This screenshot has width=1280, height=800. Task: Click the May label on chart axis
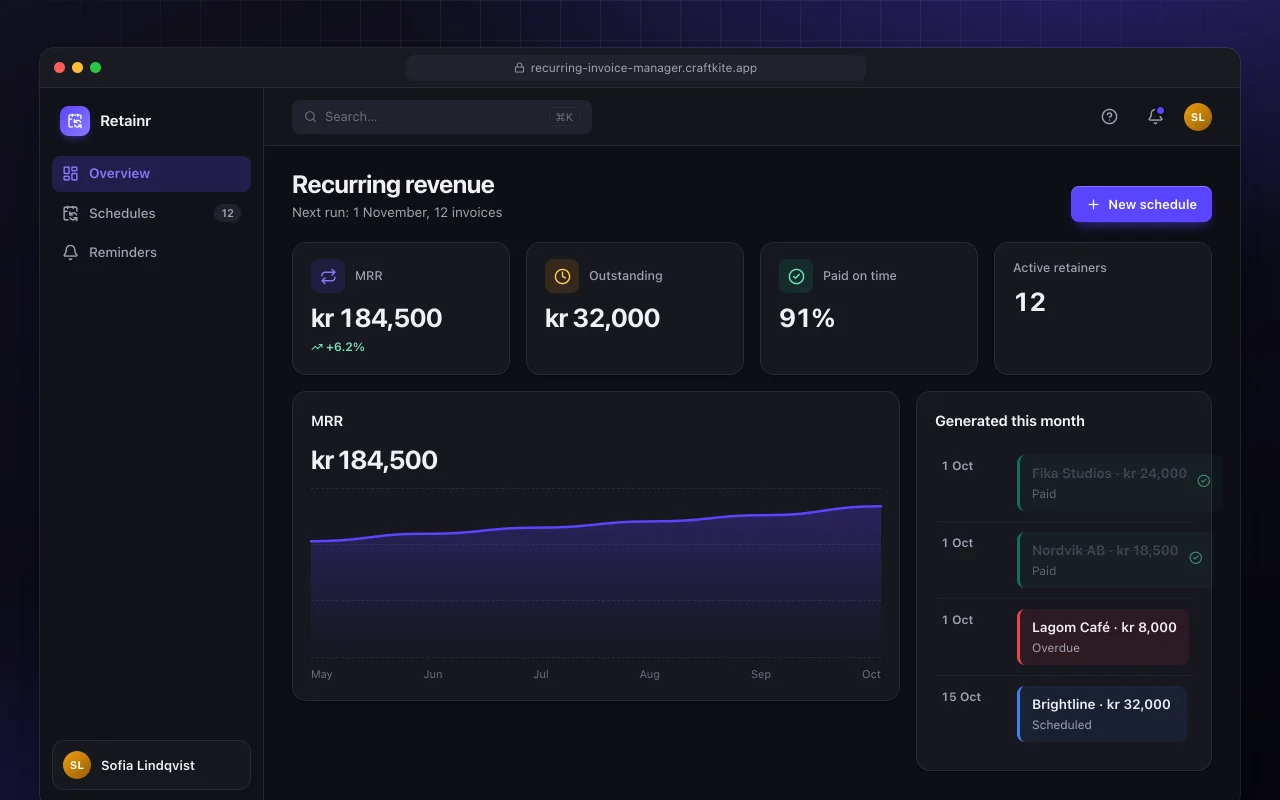coord(322,674)
